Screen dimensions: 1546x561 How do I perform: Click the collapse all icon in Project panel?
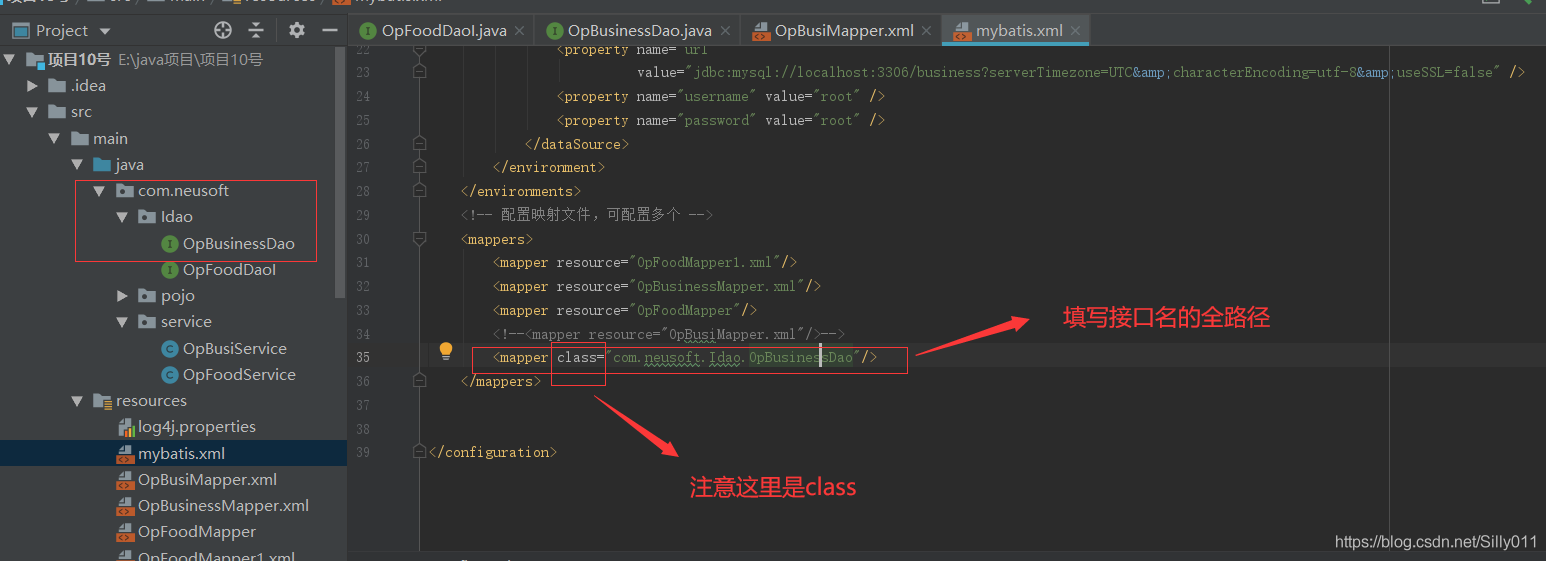257,30
